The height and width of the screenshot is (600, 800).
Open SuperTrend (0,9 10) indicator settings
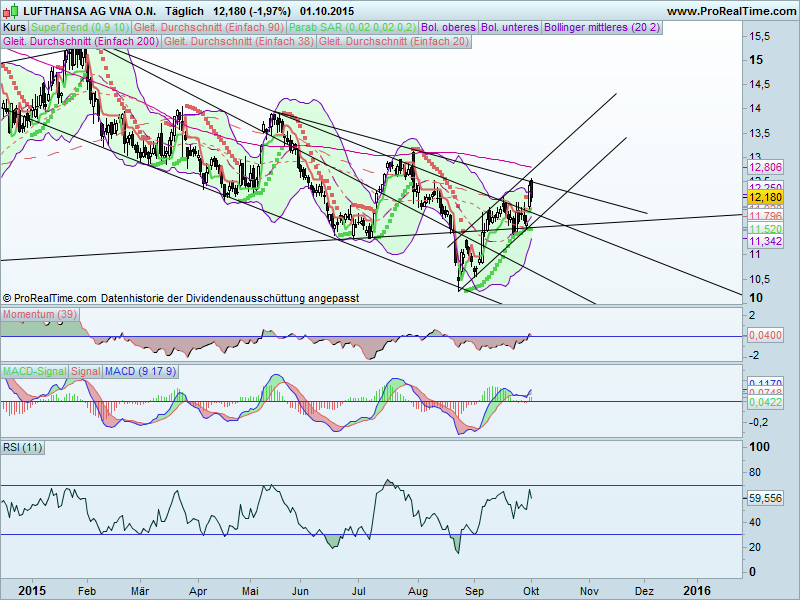click(x=80, y=28)
